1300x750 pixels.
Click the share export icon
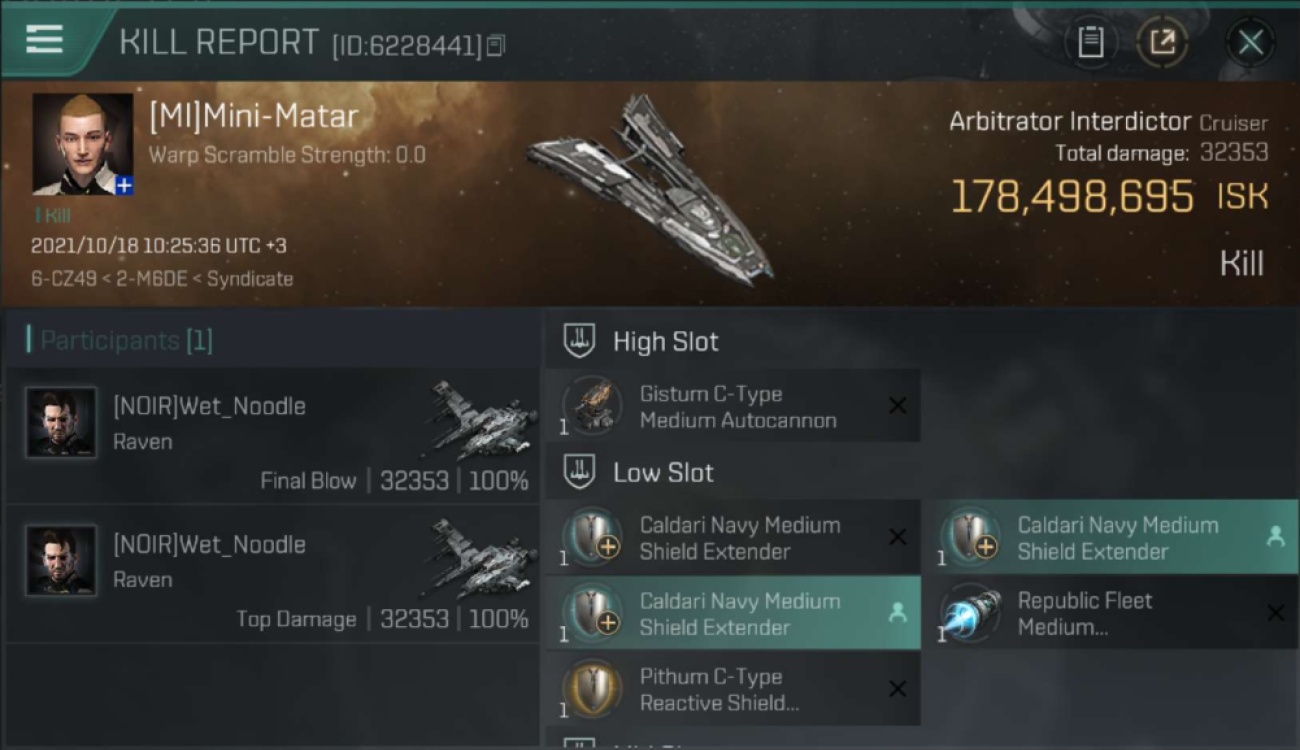1162,42
